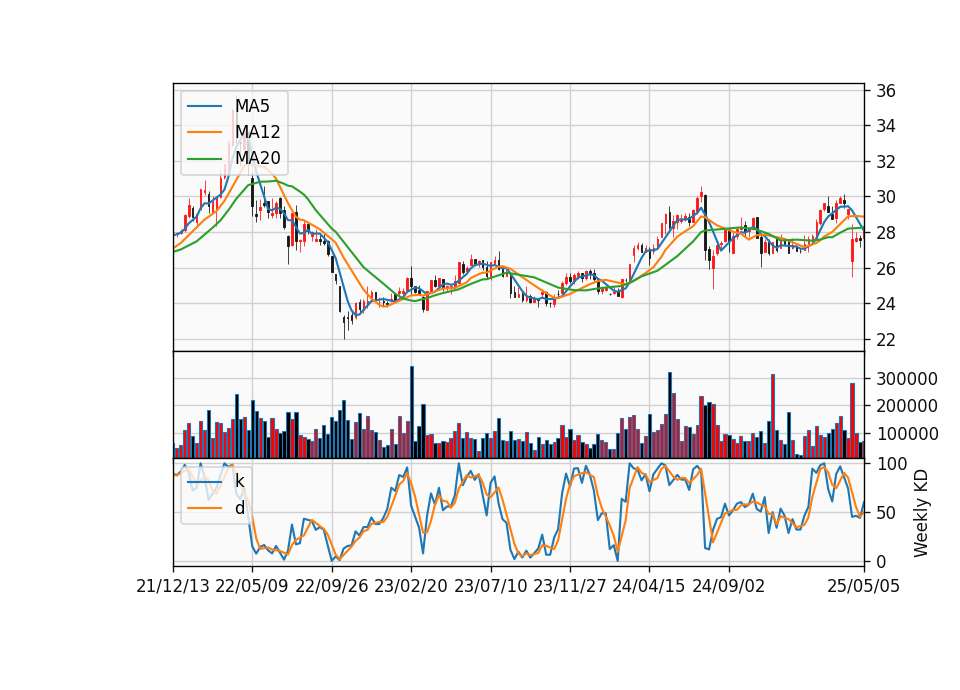
Task: Select the green MA20 legend line sample
Action: [x=204, y=159]
